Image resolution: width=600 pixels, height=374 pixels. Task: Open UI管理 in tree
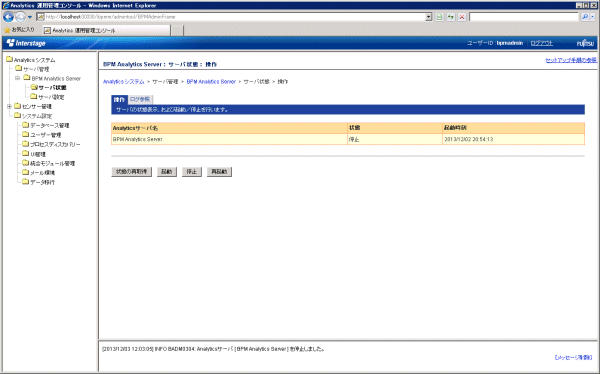pyautogui.click(x=38, y=154)
